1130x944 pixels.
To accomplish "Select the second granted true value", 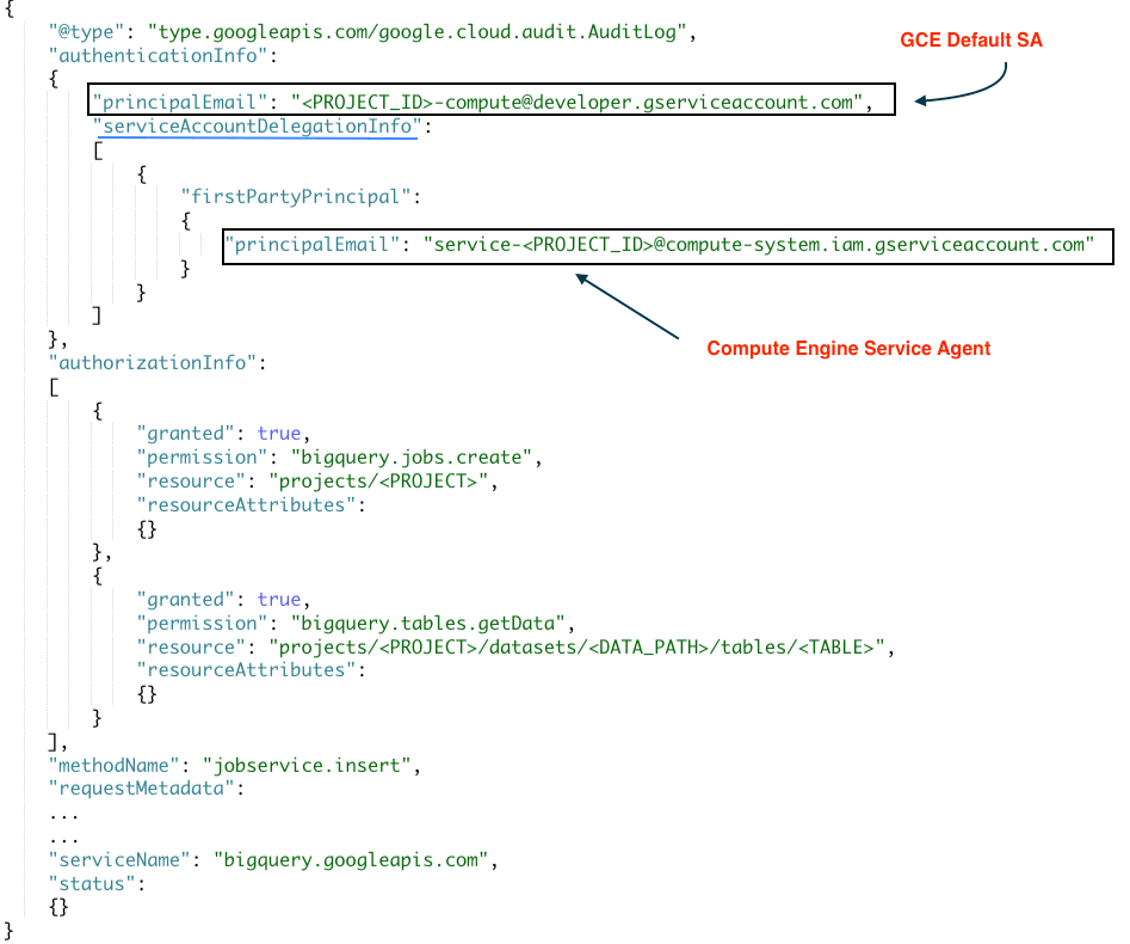I will [279, 599].
